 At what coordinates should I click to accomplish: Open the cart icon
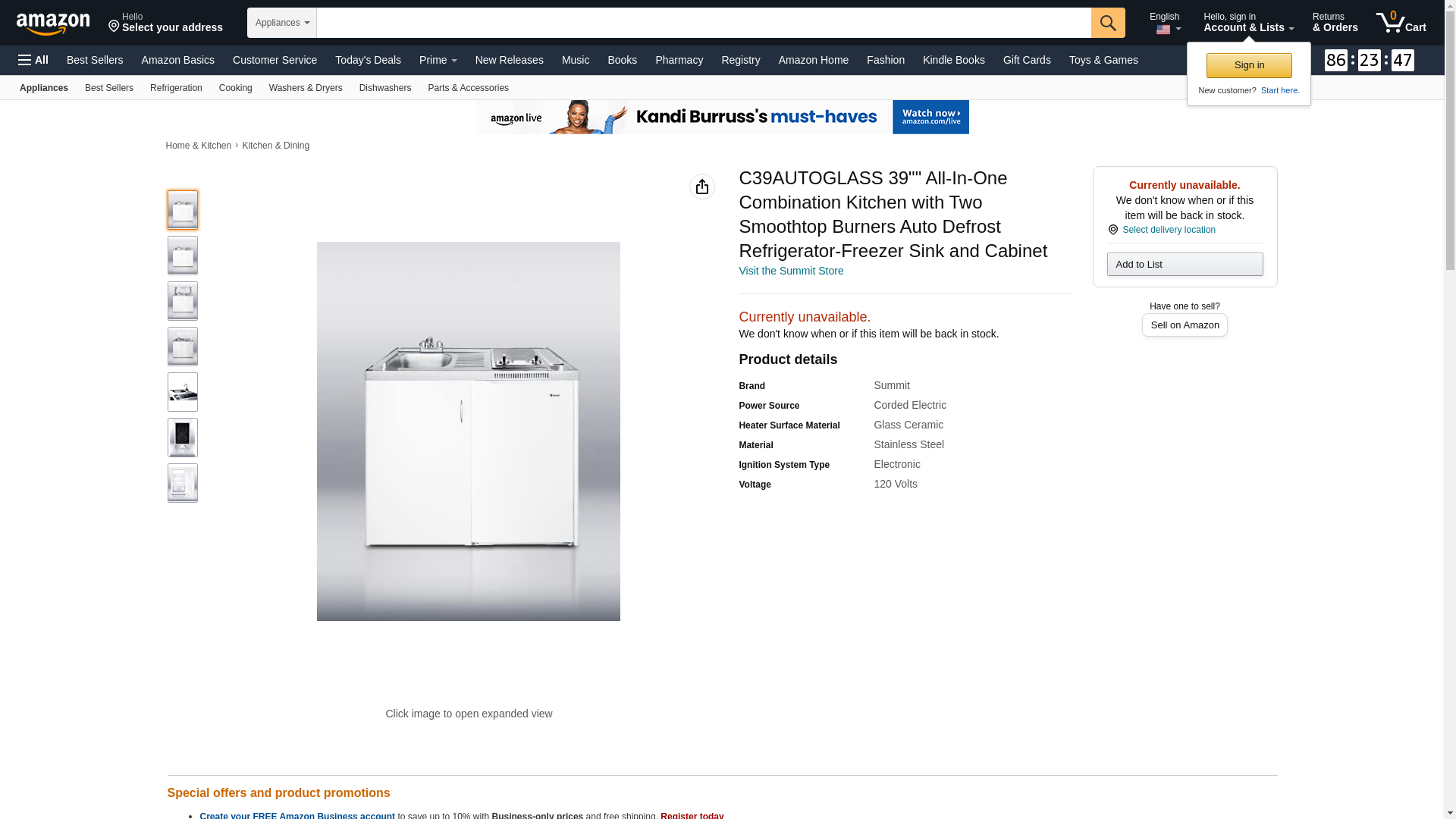click(1401, 23)
